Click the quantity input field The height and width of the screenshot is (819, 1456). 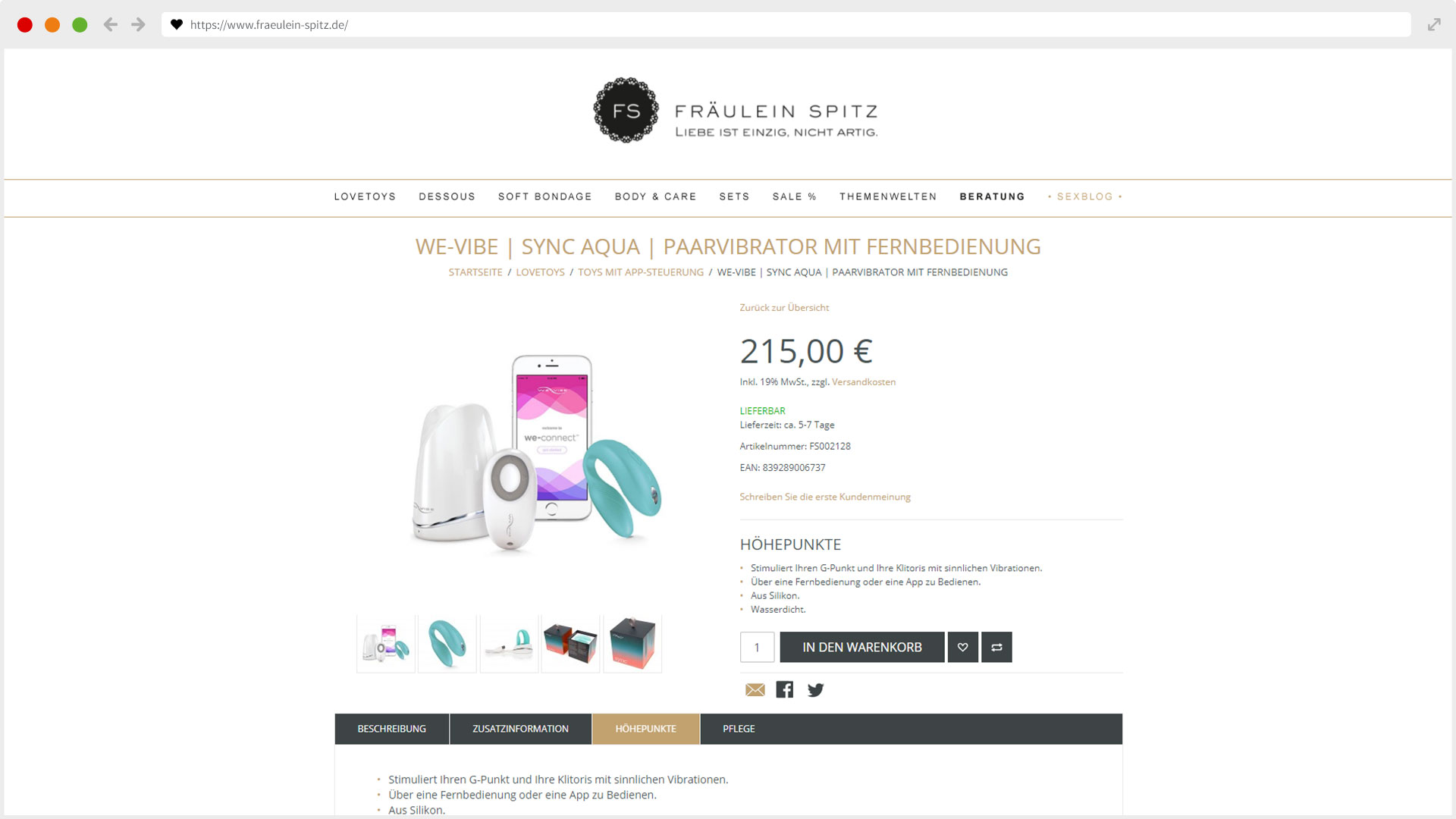point(757,647)
